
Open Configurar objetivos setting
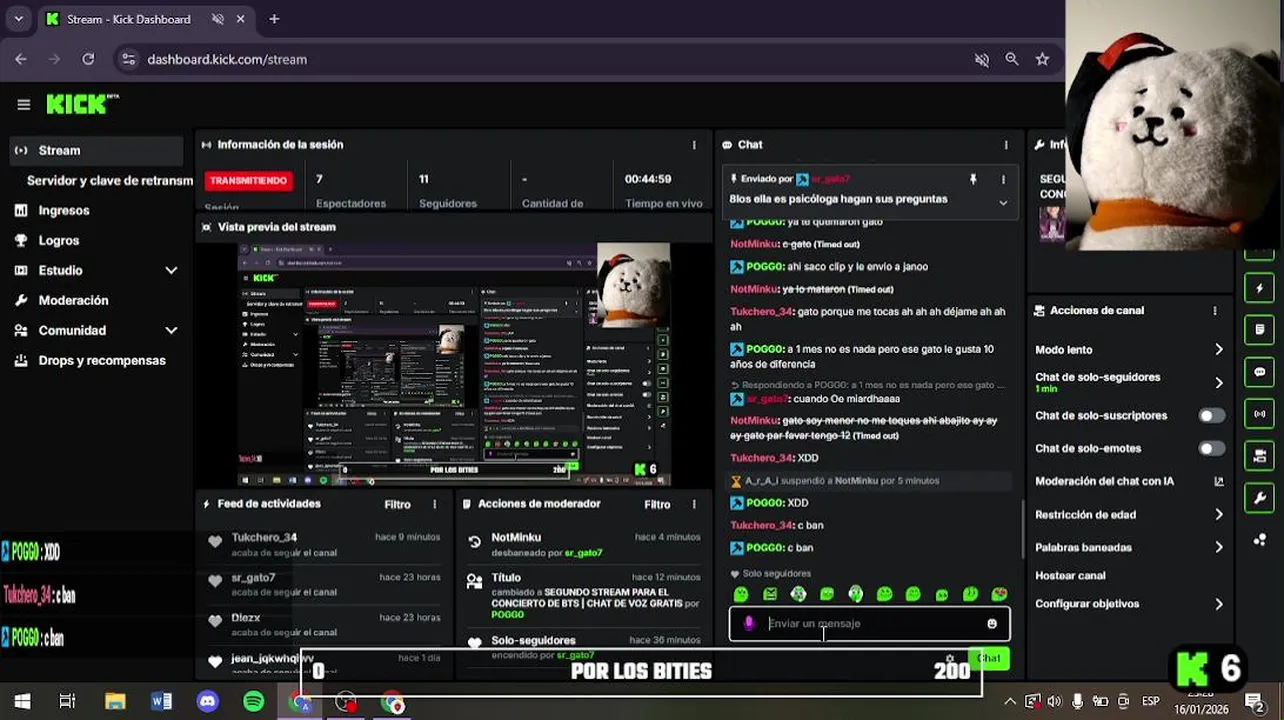[x=1129, y=604]
